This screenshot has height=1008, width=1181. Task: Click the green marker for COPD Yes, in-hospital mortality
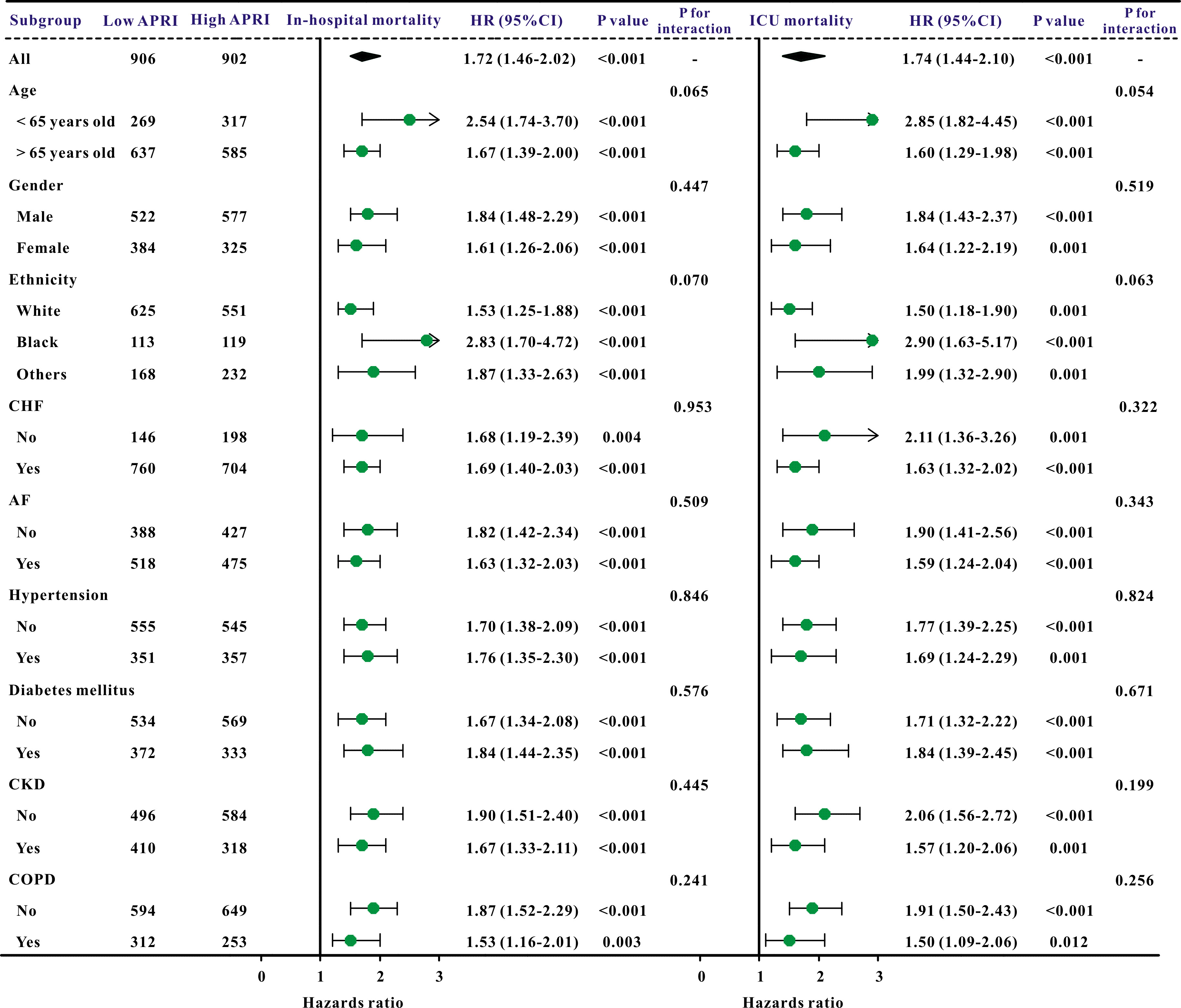(351, 940)
